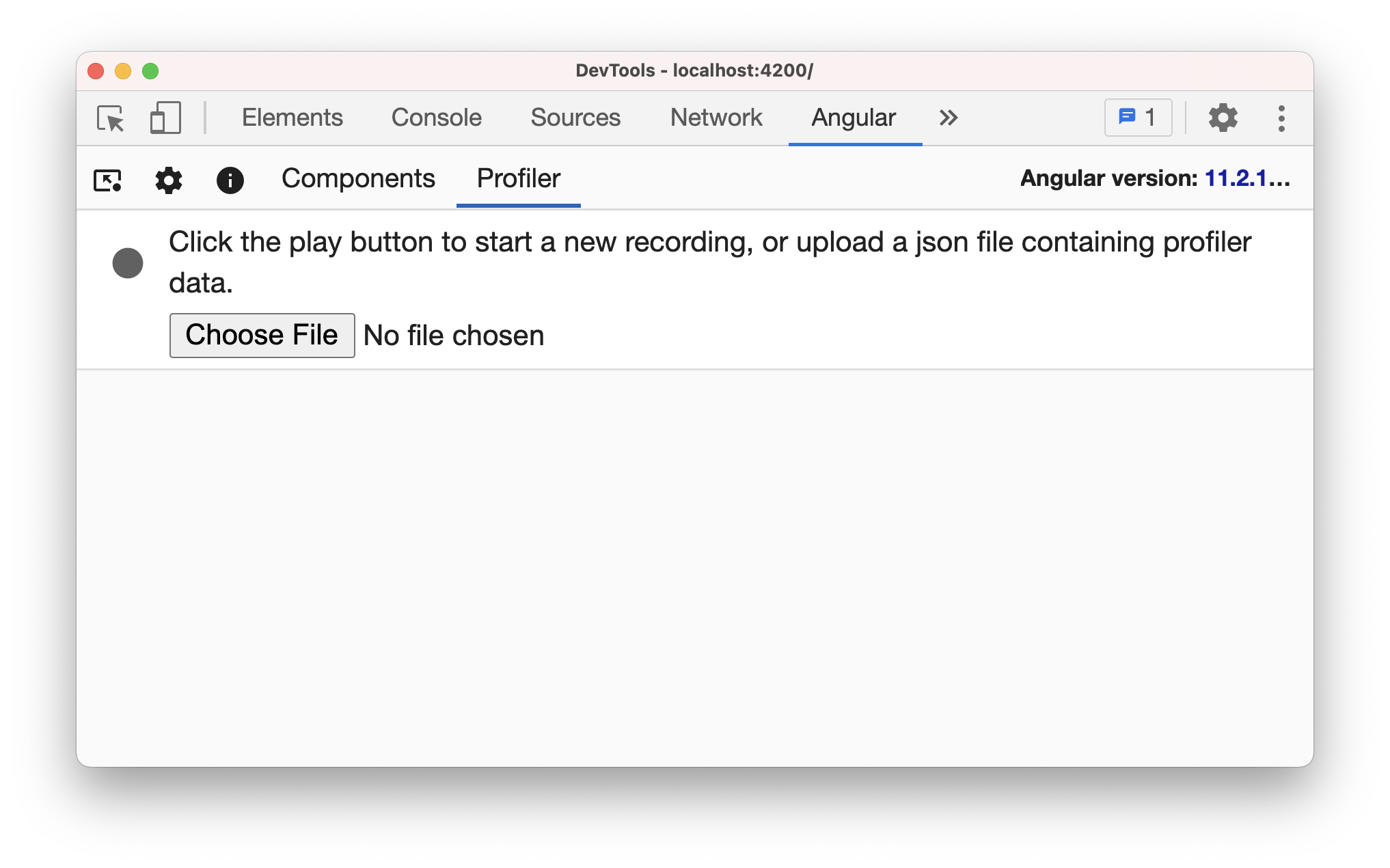Click the inspect element icon

pyautogui.click(x=110, y=117)
